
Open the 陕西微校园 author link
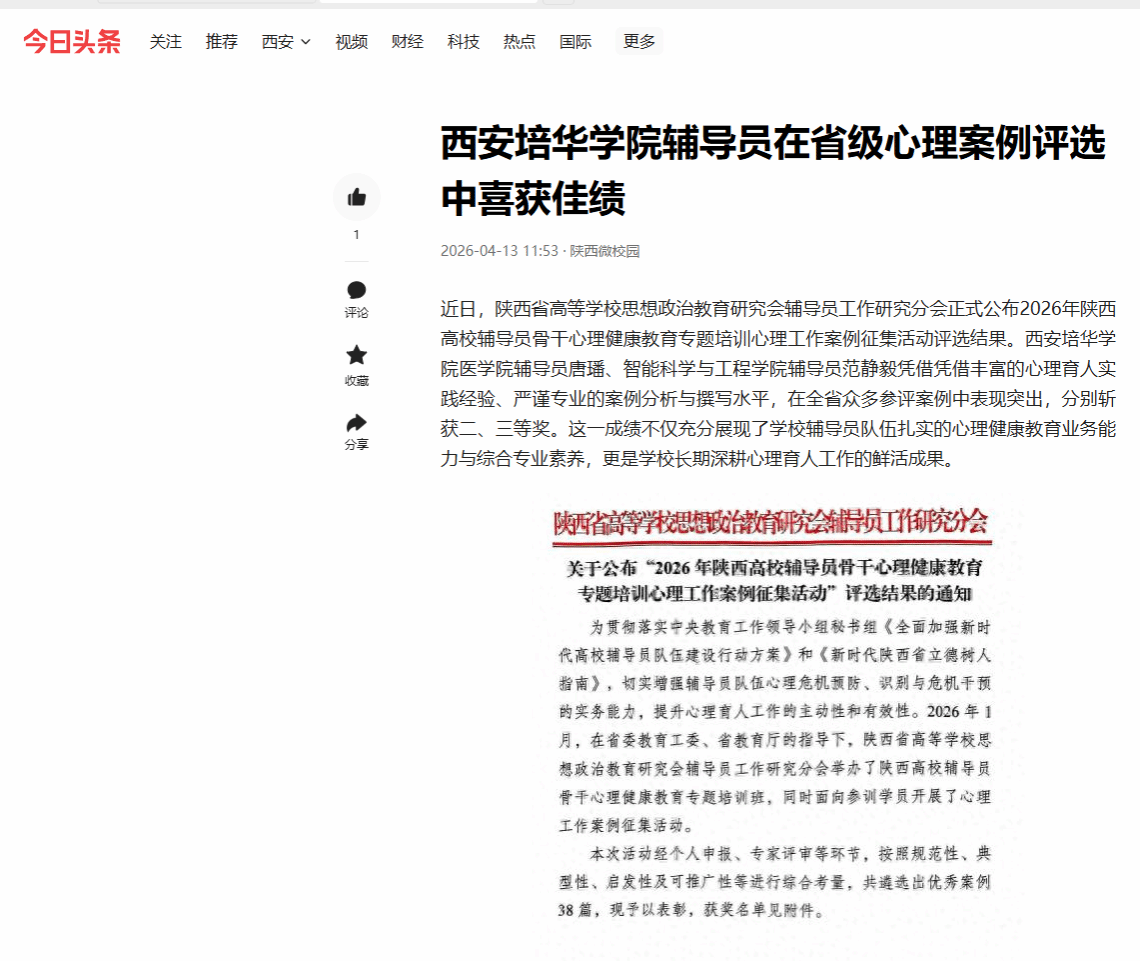tap(604, 251)
